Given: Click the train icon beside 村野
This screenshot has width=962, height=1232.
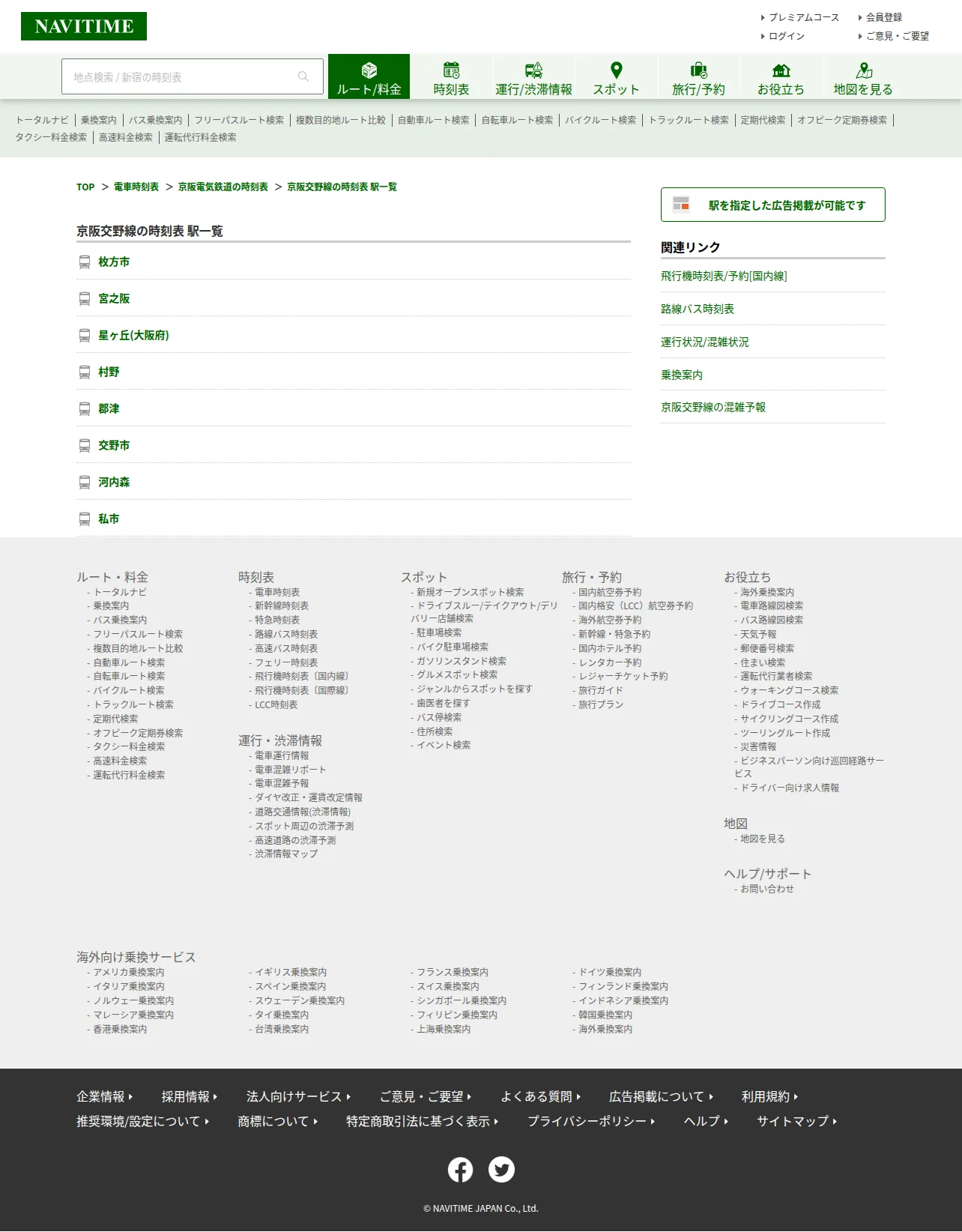Looking at the screenshot, I should [x=85, y=372].
